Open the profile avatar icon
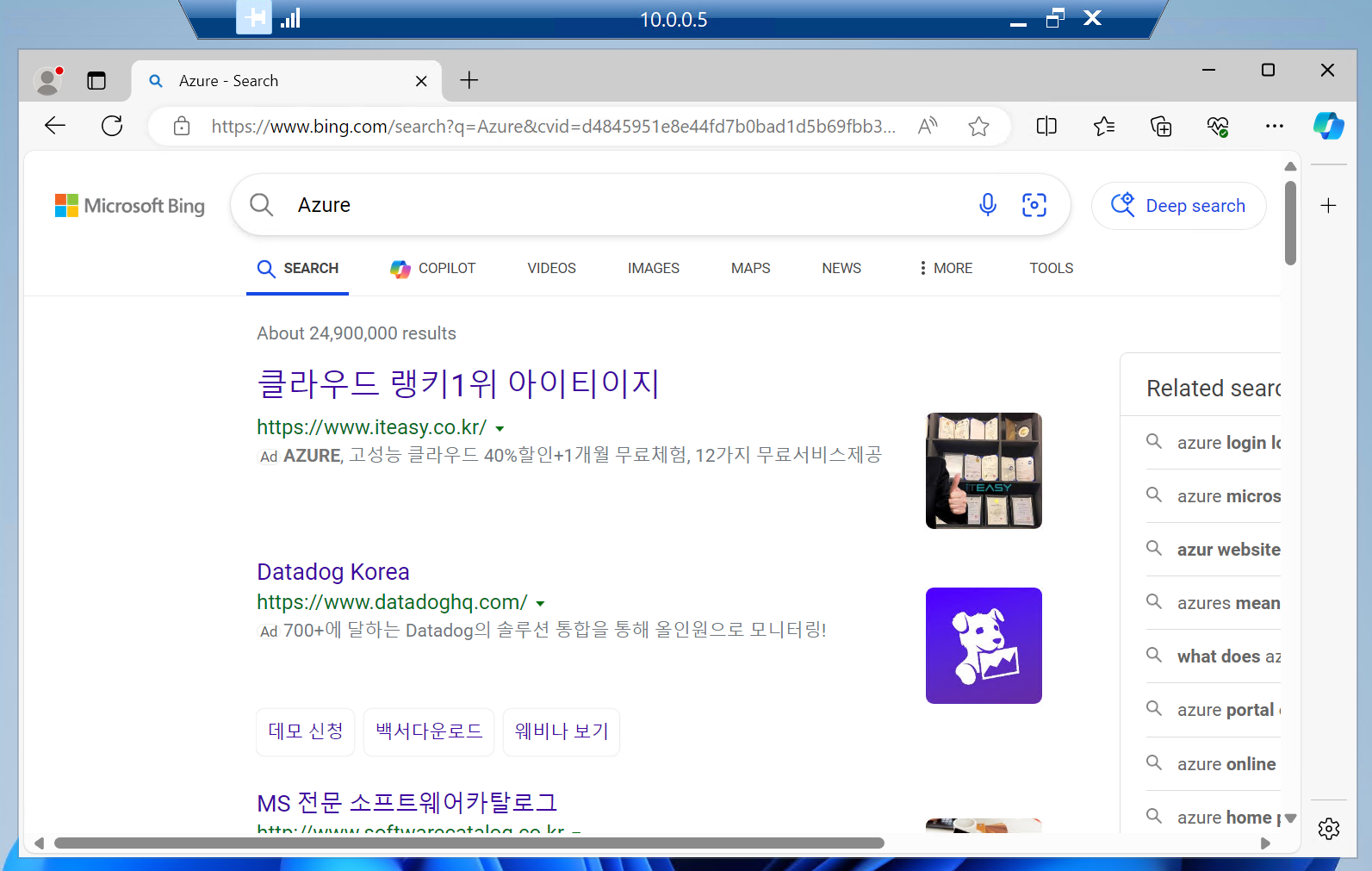Viewport: 1372px width, 871px height. click(x=48, y=81)
